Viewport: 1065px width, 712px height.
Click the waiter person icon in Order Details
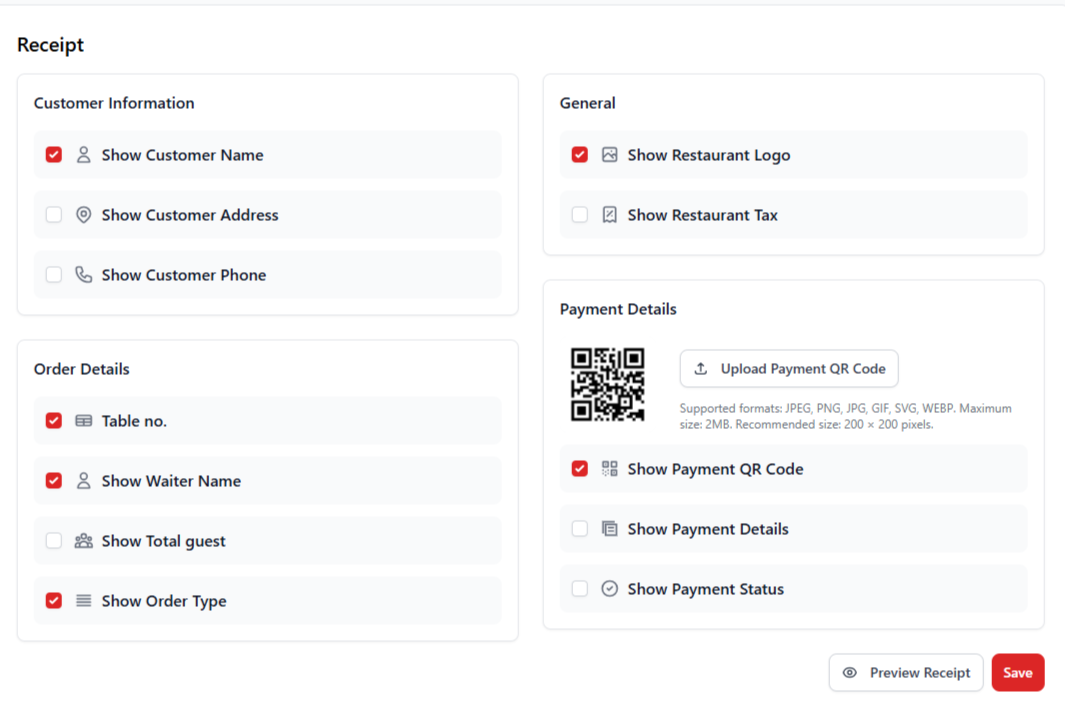(83, 481)
